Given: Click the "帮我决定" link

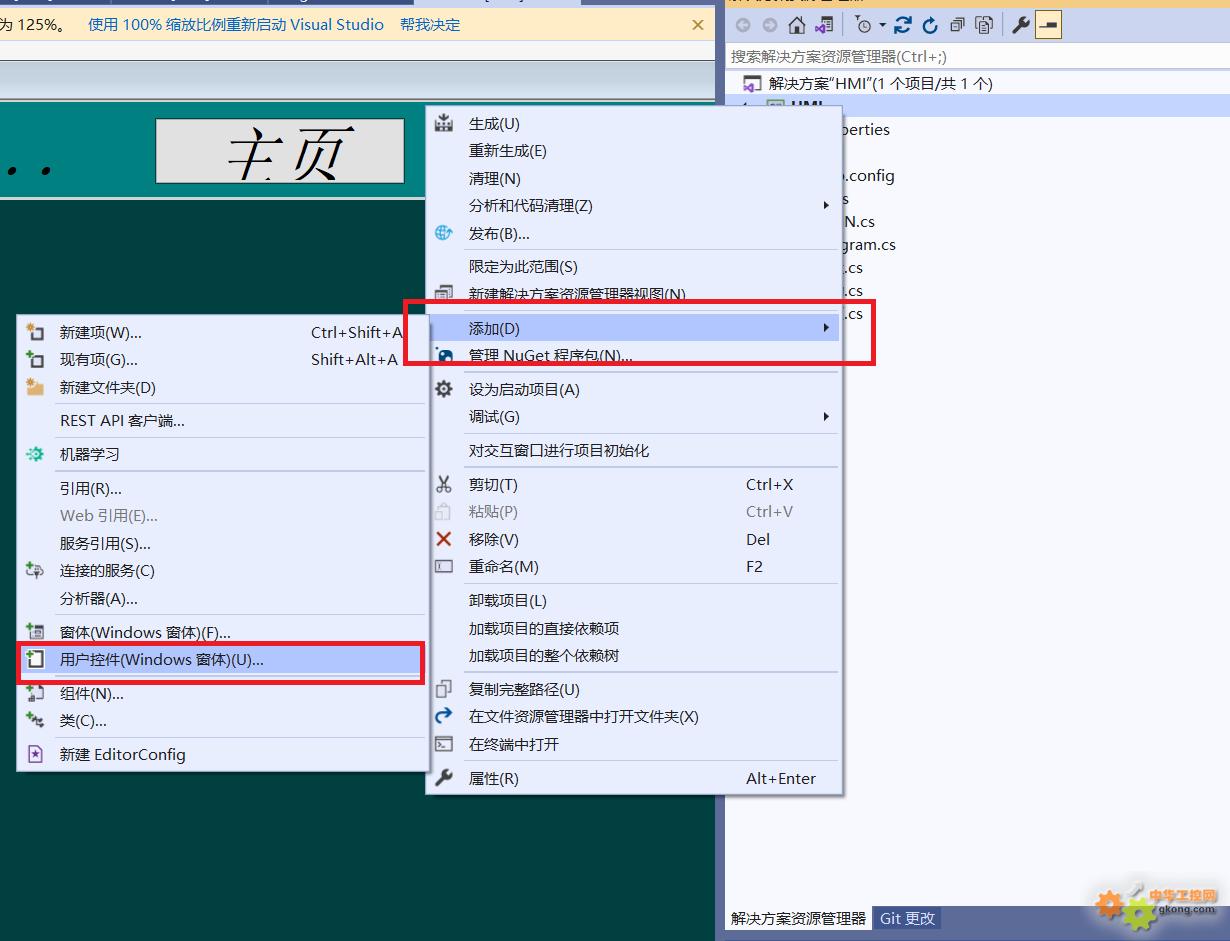Looking at the screenshot, I should (430, 24).
